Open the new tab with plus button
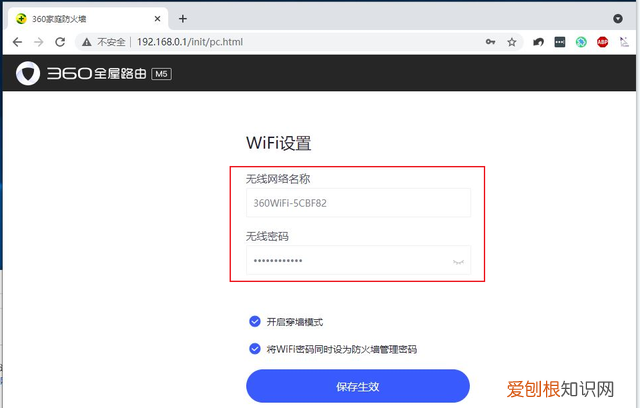640x408 pixels. 183,19
